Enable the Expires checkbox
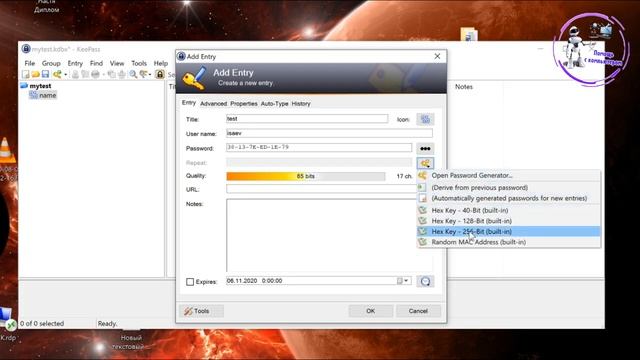The height and width of the screenshot is (360, 640). (190, 282)
